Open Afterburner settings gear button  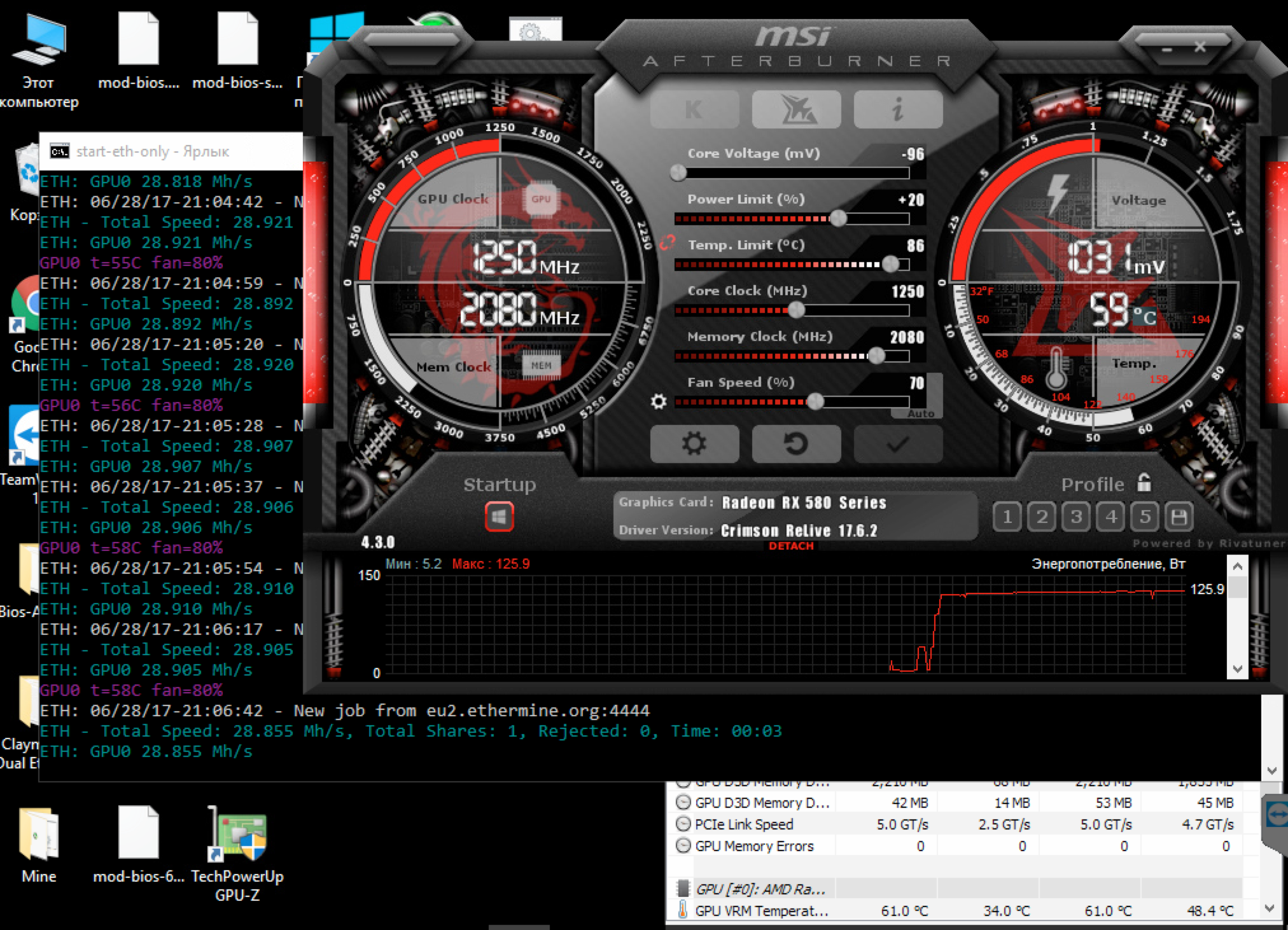(x=694, y=443)
